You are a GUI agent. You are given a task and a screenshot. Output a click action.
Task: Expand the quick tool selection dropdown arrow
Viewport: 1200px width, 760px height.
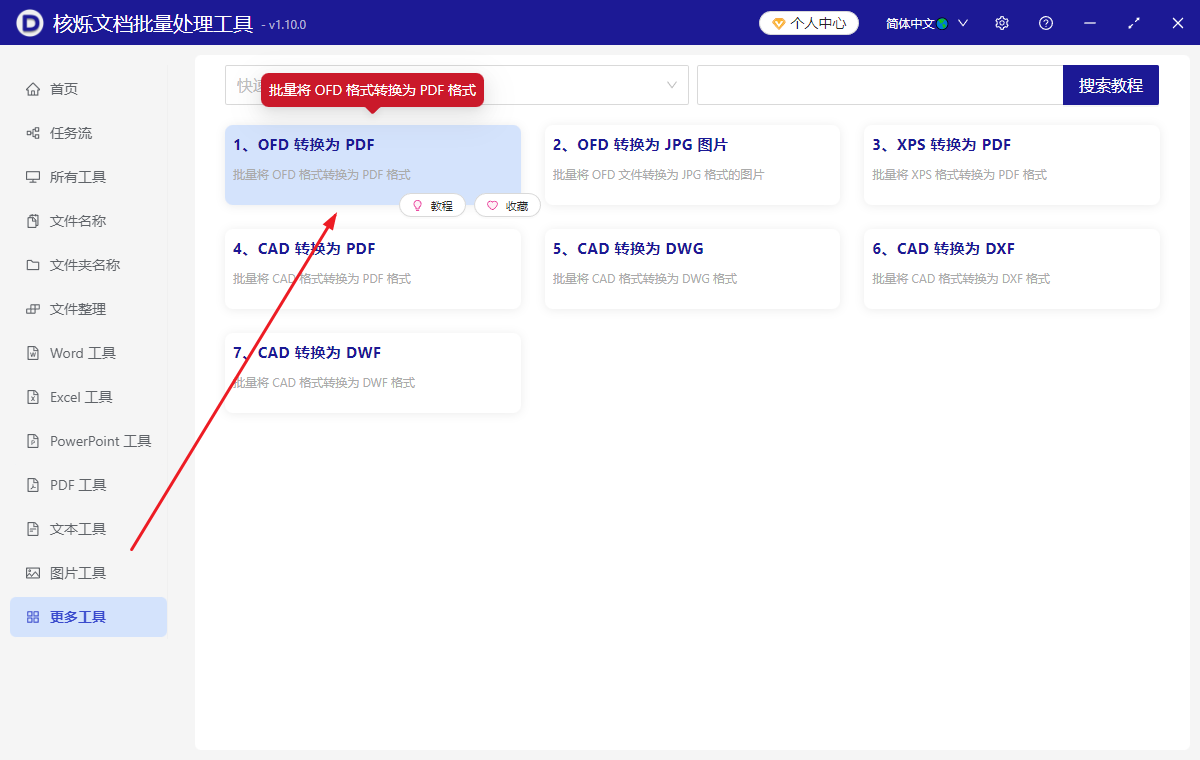click(672, 85)
